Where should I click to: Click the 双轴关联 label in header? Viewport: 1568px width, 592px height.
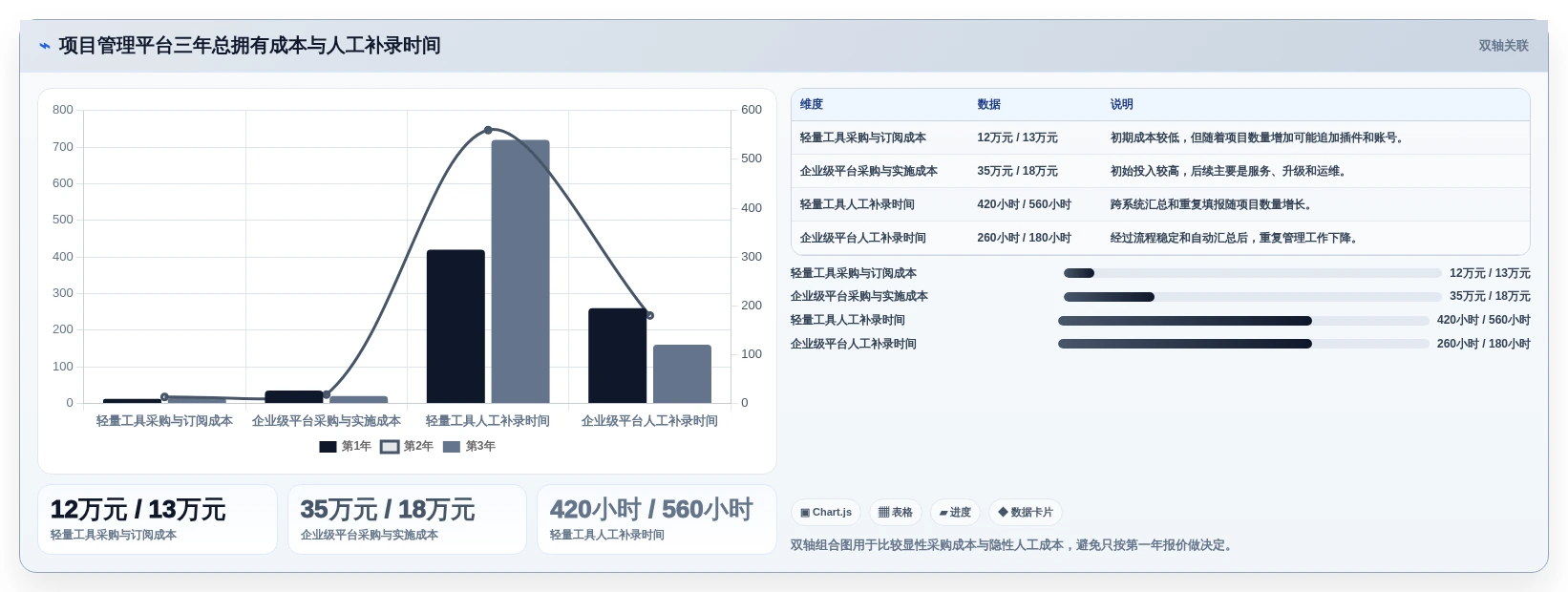[1503, 46]
